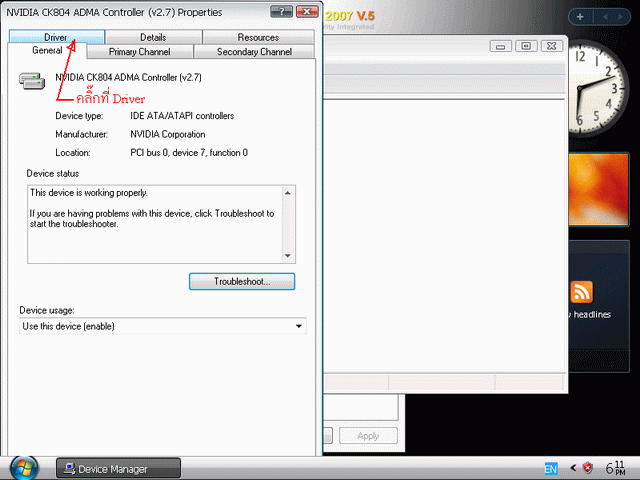The image size is (640, 480).
Task: Select the General tab
Action: tap(47, 51)
